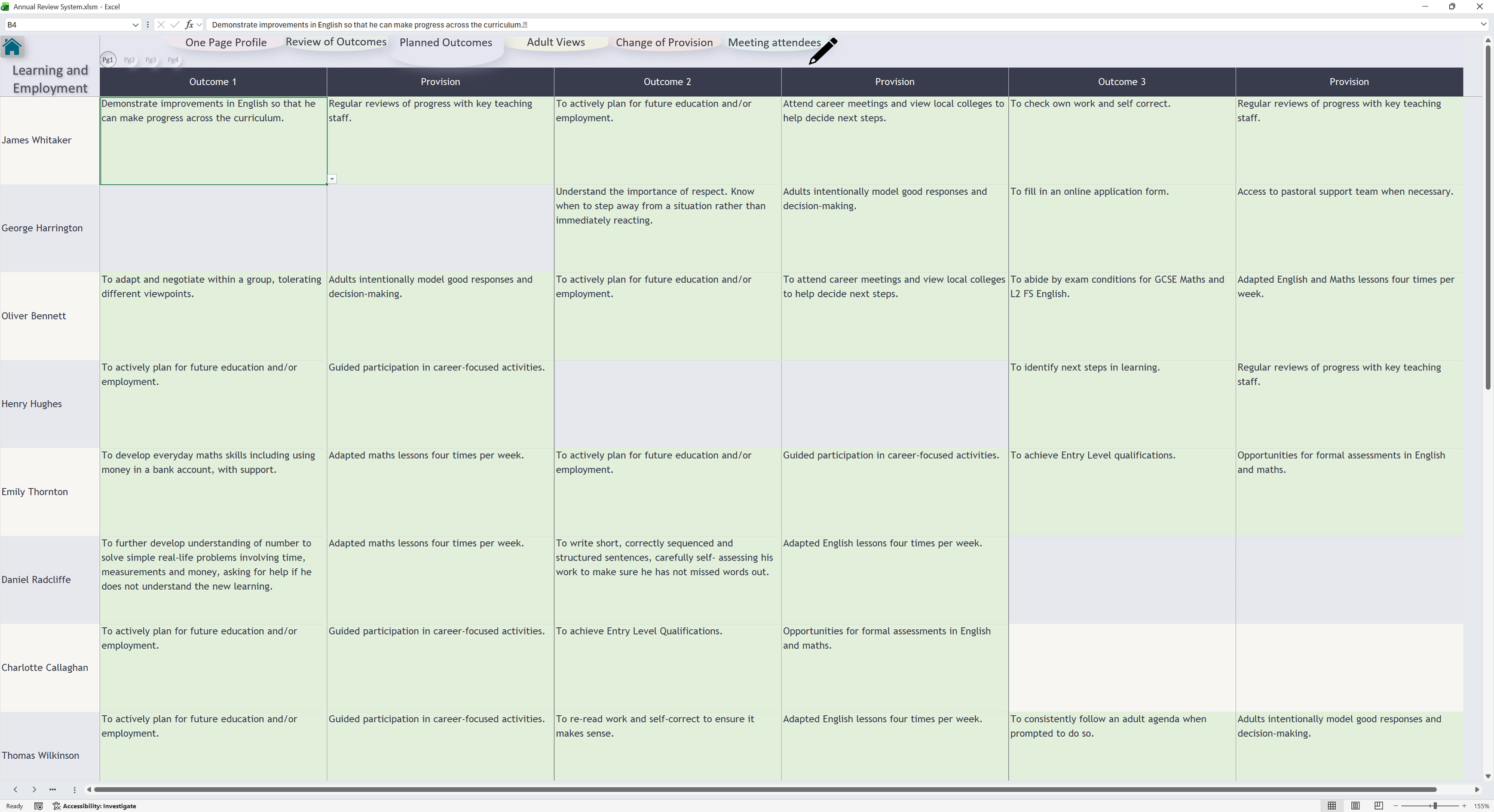Click the horizontal scrollbar thumb

click(765, 789)
